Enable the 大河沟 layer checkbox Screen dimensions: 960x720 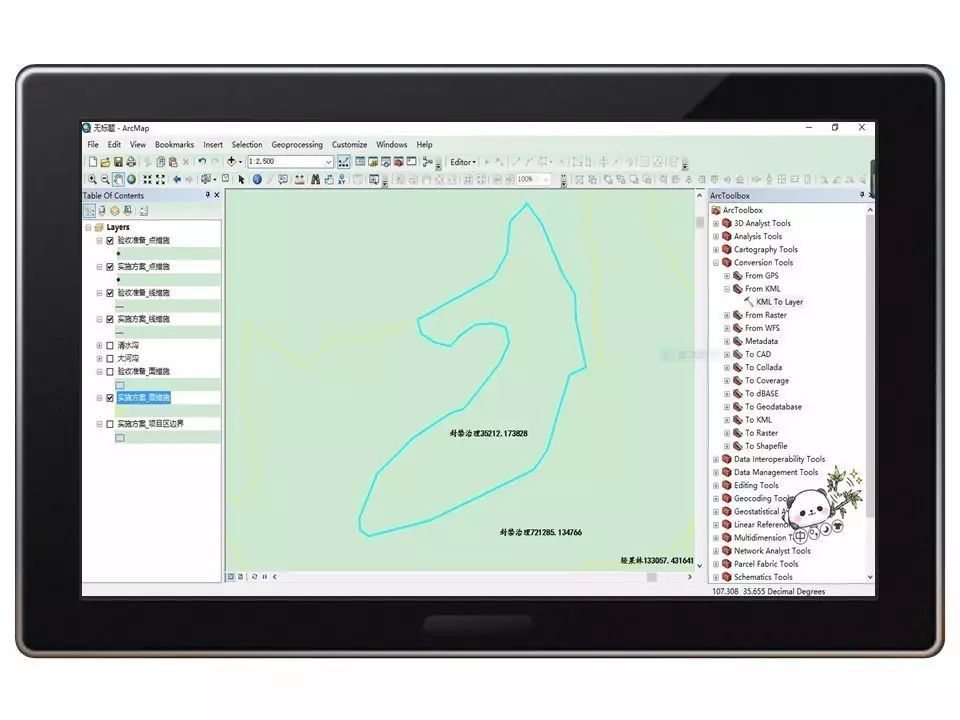tap(110, 358)
